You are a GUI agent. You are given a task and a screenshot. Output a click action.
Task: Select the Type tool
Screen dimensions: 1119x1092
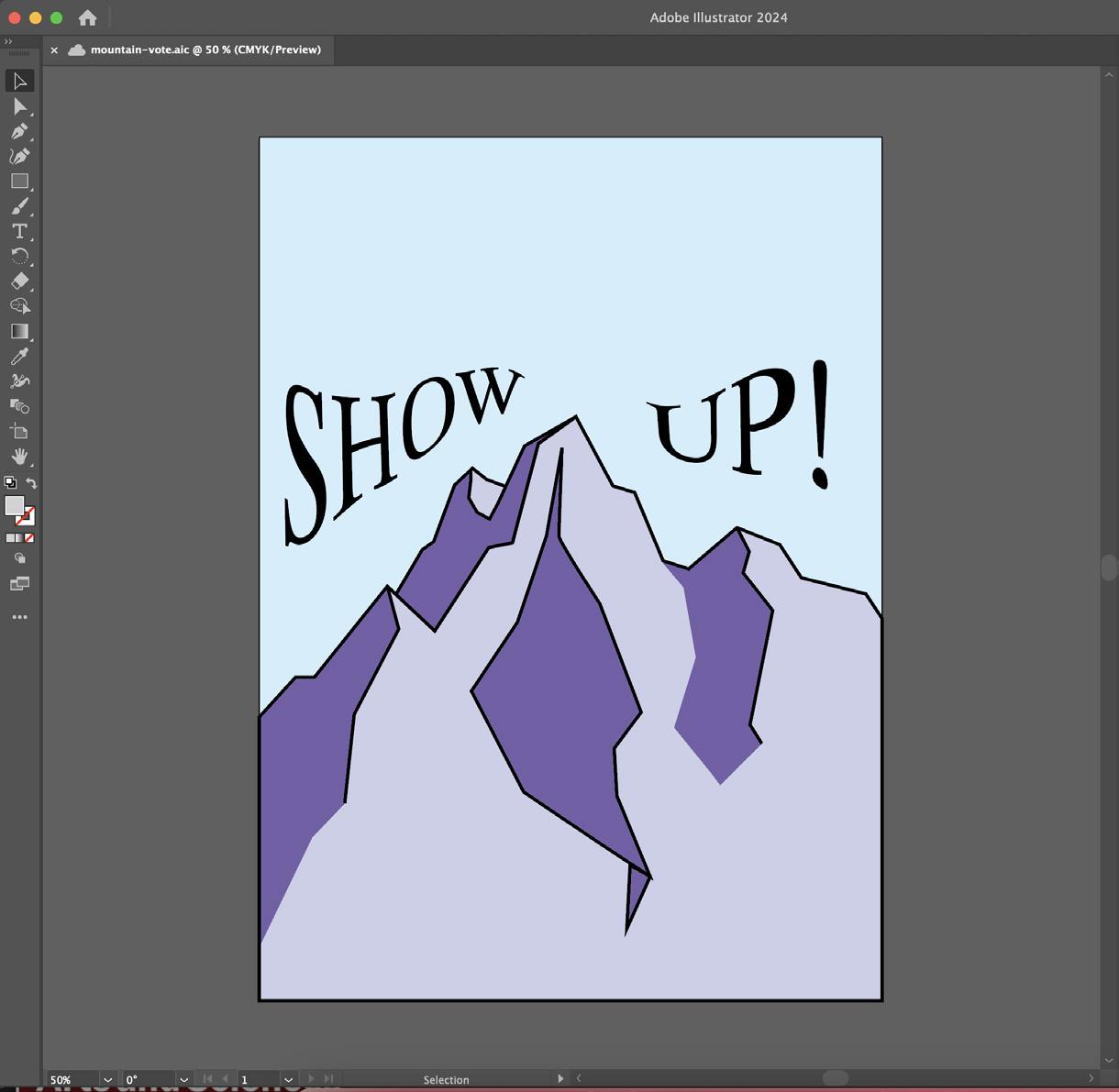pyautogui.click(x=19, y=231)
